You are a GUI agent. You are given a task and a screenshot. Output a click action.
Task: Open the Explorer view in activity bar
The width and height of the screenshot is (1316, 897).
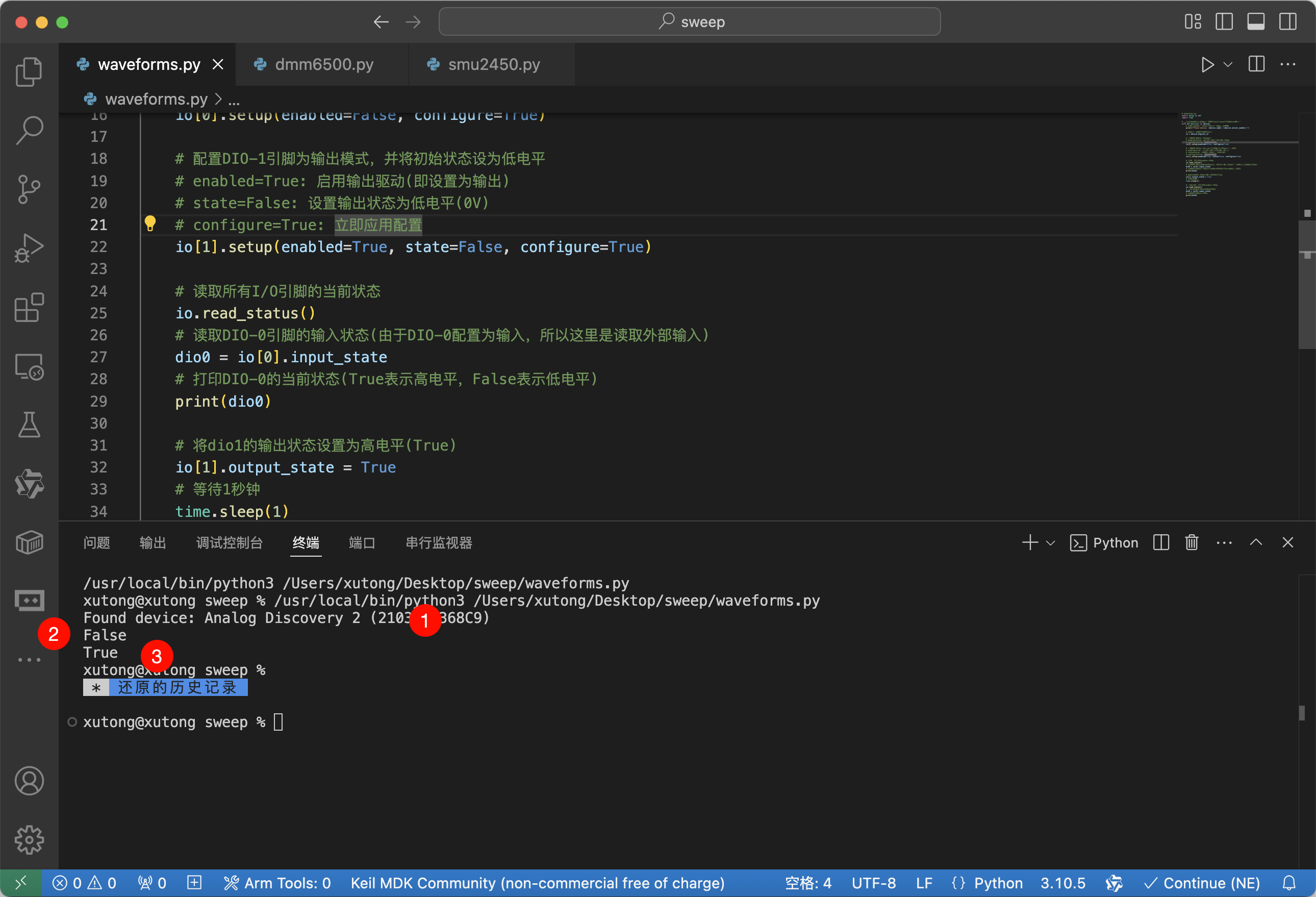[x=29, y=72]
